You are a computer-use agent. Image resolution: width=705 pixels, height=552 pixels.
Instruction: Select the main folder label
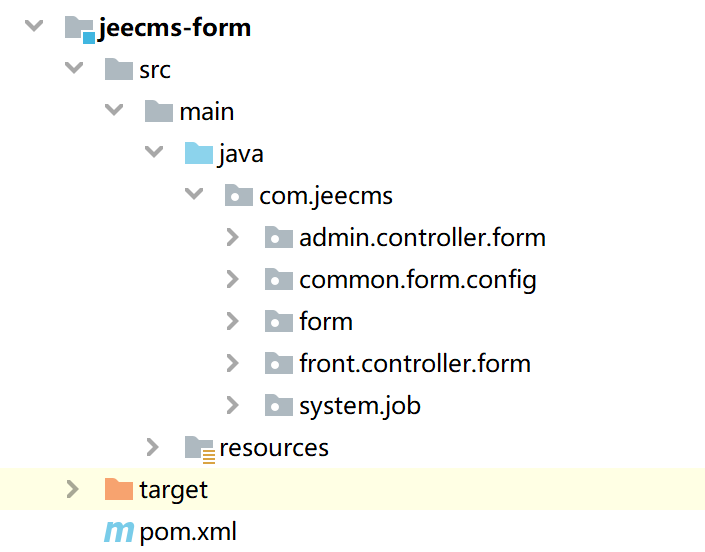(x=207, y=111)
